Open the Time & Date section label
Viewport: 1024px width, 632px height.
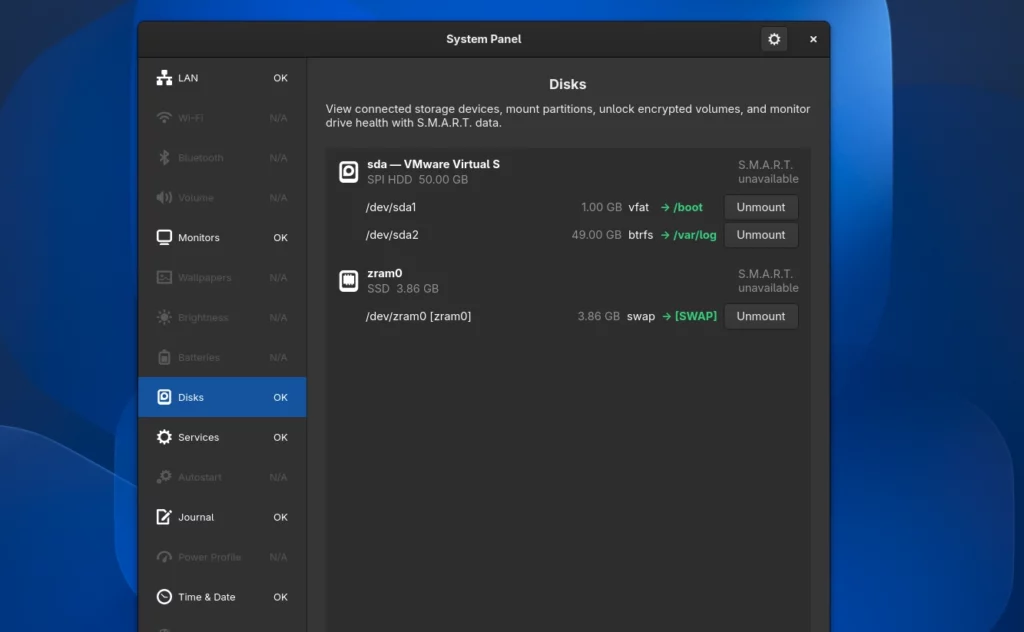tap(206, 597)
